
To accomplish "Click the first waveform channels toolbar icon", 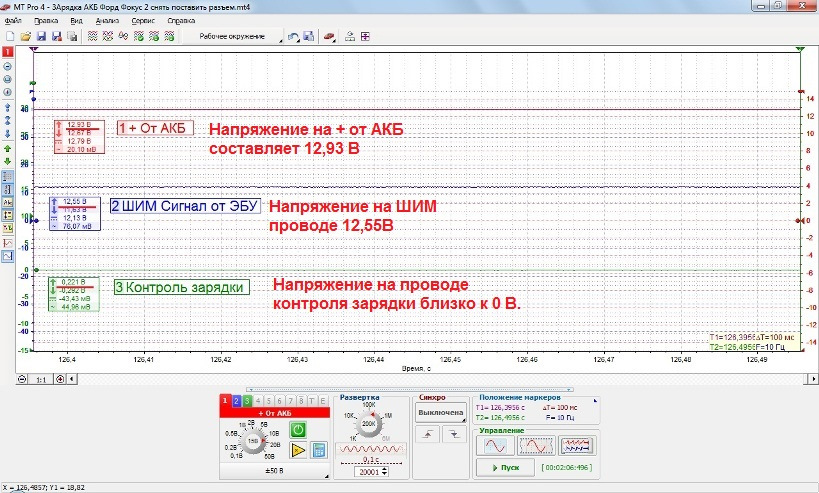I will click(92, 36).
